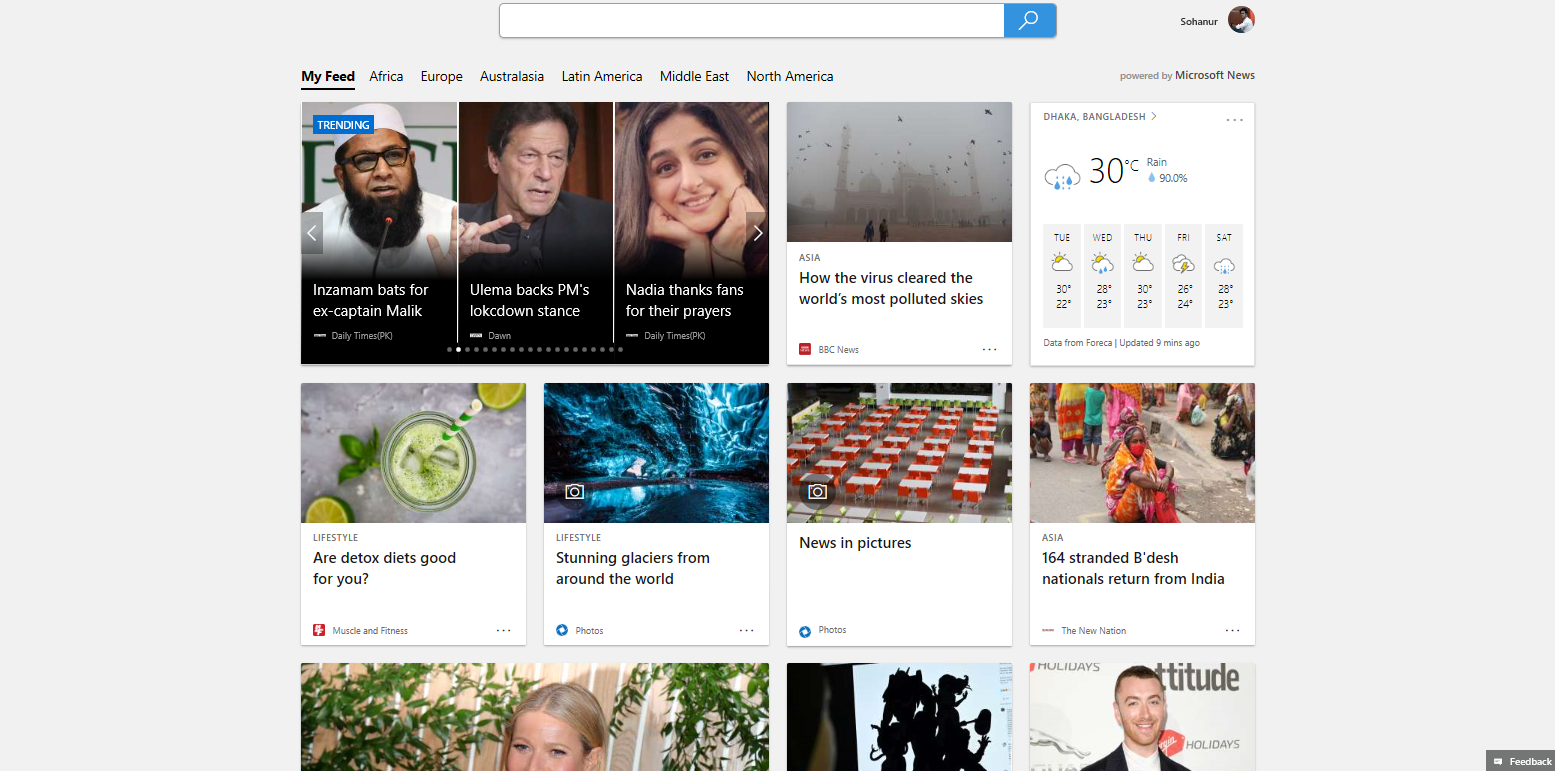Open more options on detox diets card
Image resolution: width=1555 pixels, height=771 pixels.
tap(503, 630)
